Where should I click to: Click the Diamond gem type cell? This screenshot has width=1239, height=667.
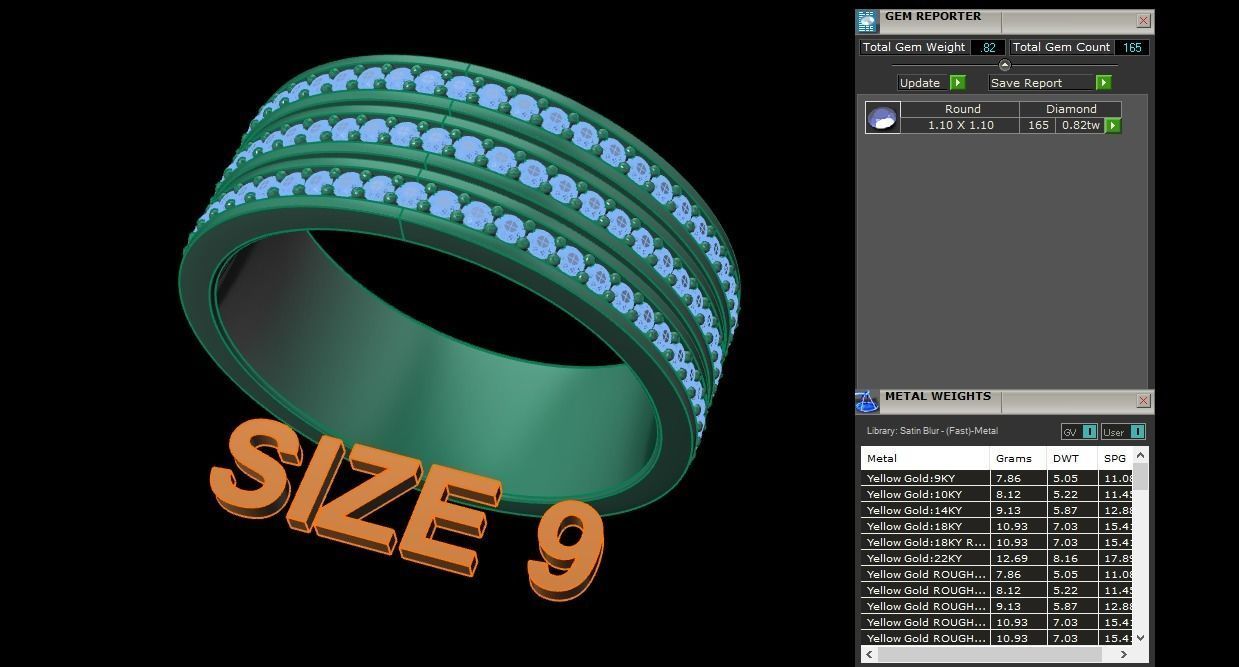(1071, 109)
